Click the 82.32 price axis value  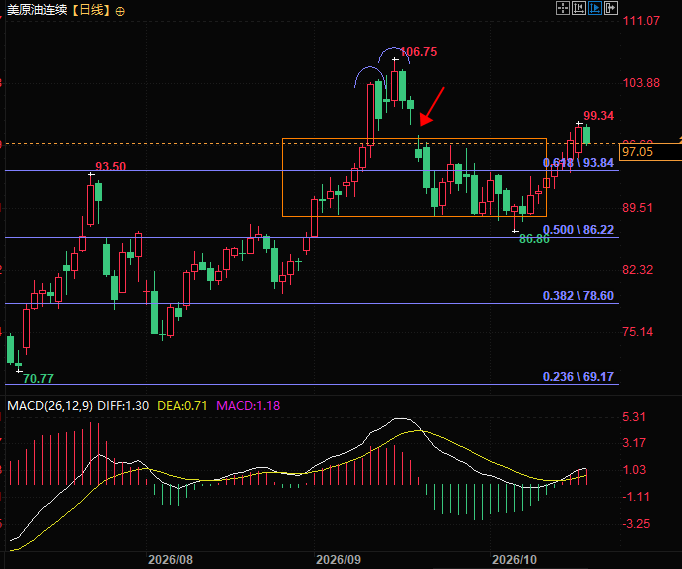(638, 270)
